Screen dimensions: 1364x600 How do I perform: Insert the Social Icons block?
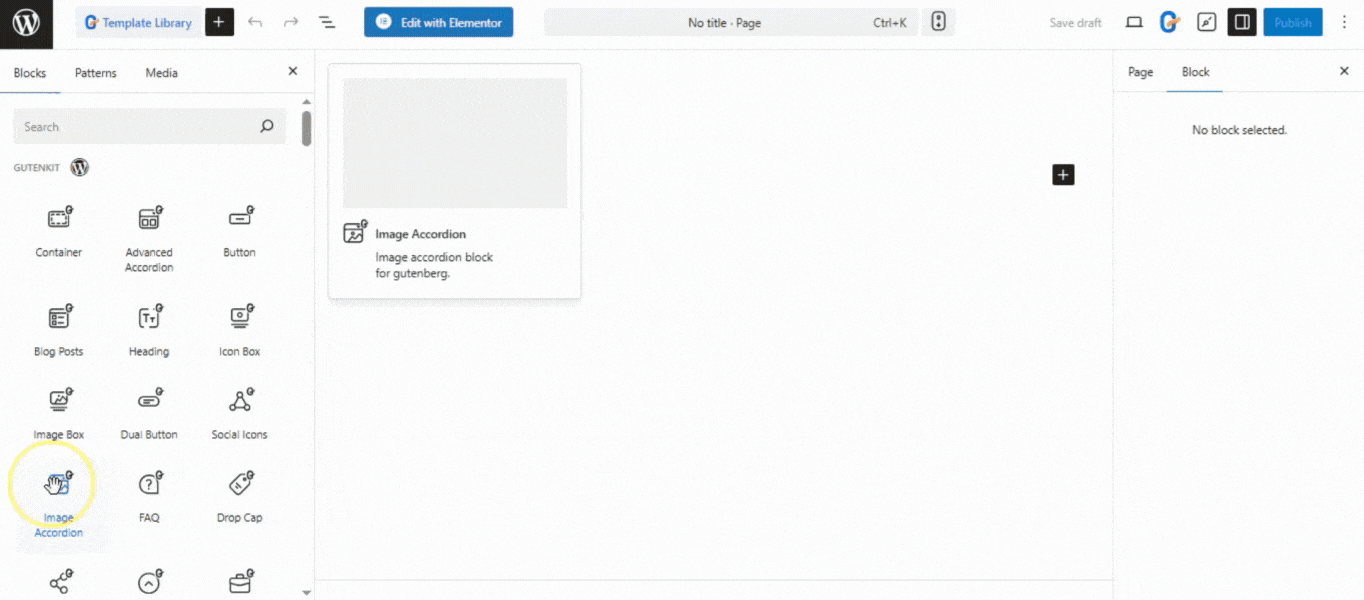[239, 412]
